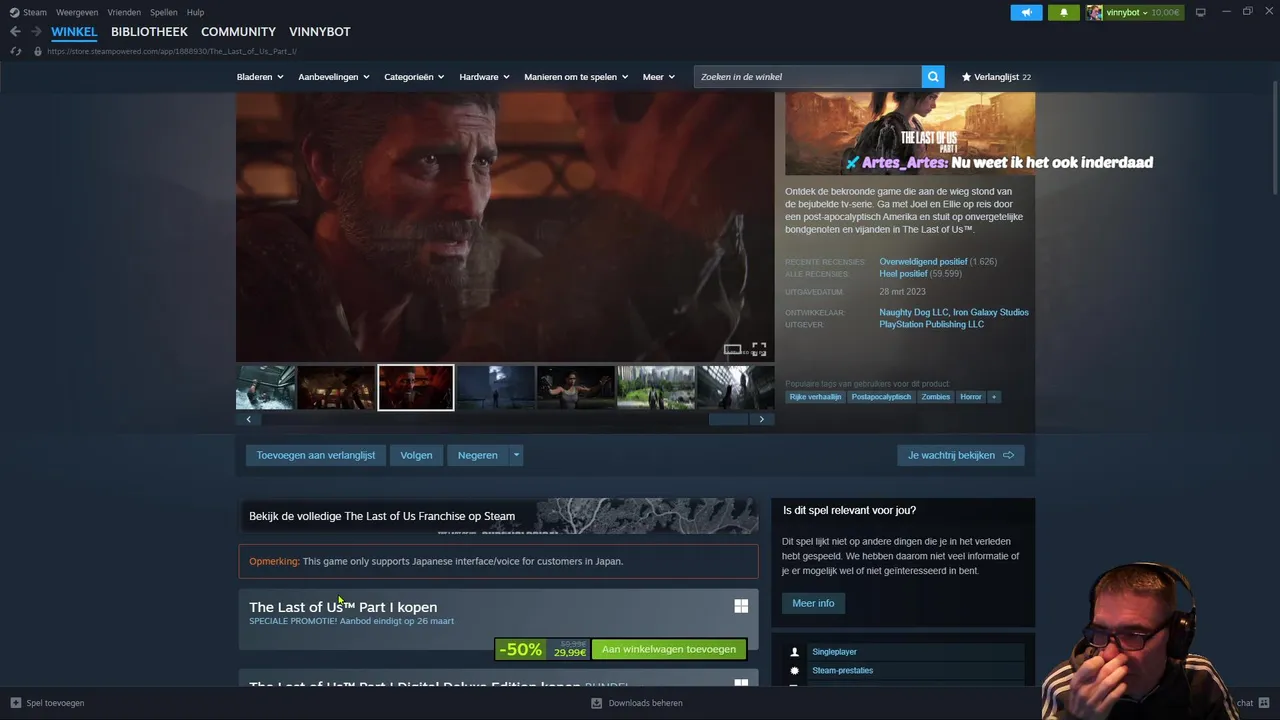The image size is (1280, 720).
Task: Click the Negeren button
Action: pyautogui.click(x=478, y=455)
